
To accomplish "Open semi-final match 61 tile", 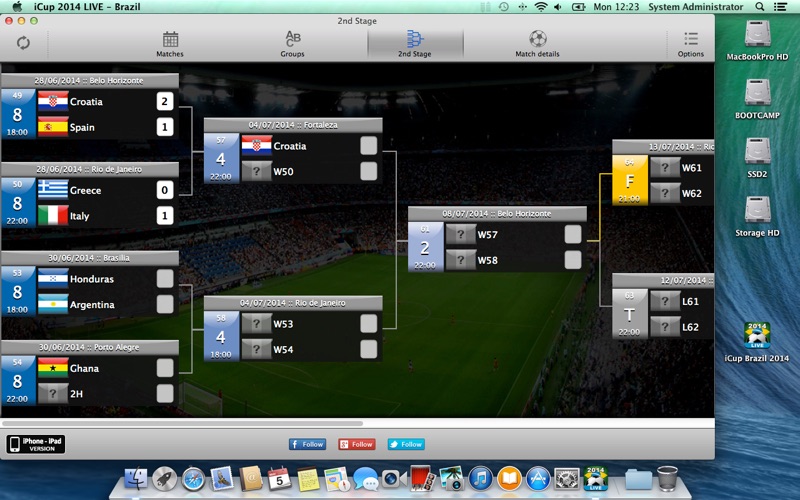I will tap(425, 247).
